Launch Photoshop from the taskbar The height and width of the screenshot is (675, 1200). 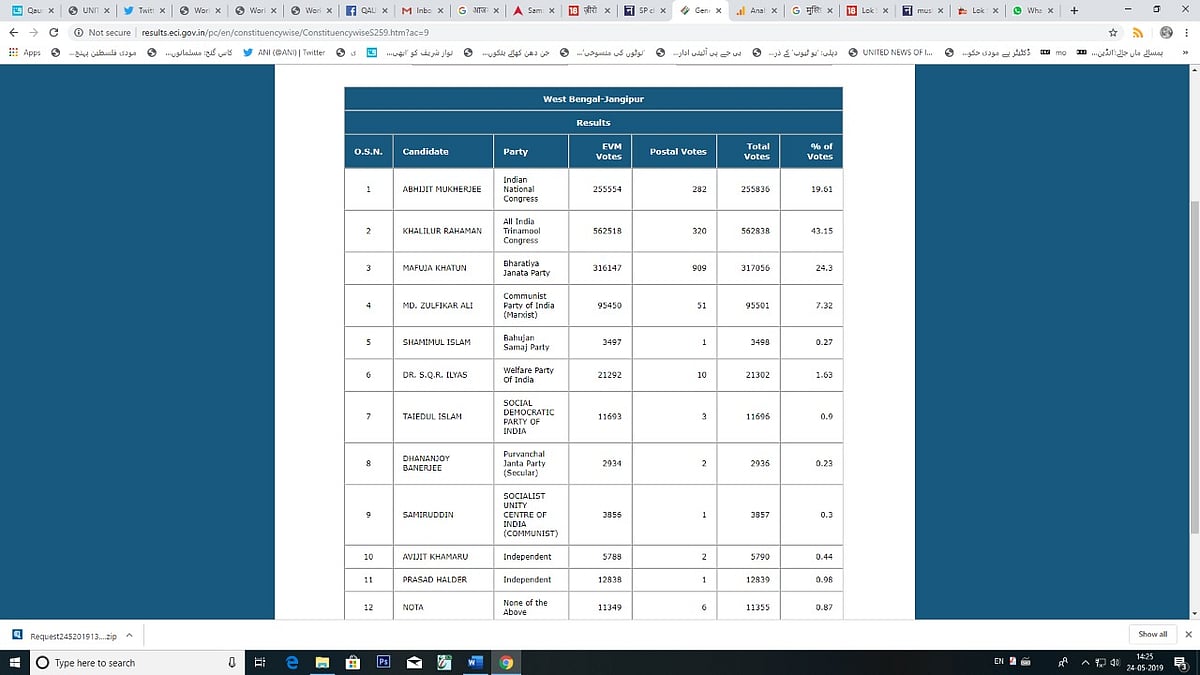tap(383, 662)
